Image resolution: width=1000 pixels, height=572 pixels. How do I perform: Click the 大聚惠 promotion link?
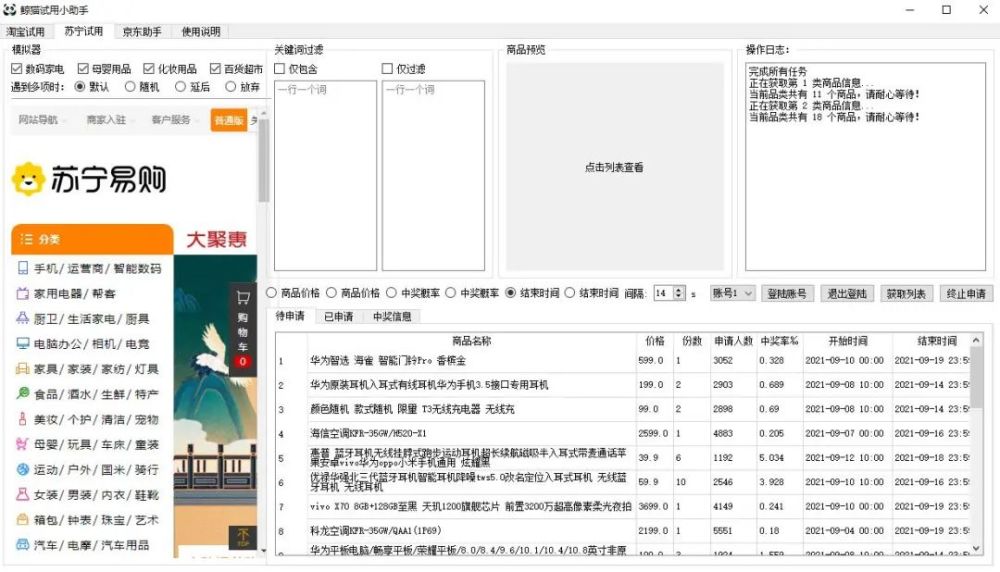(216, 239)
